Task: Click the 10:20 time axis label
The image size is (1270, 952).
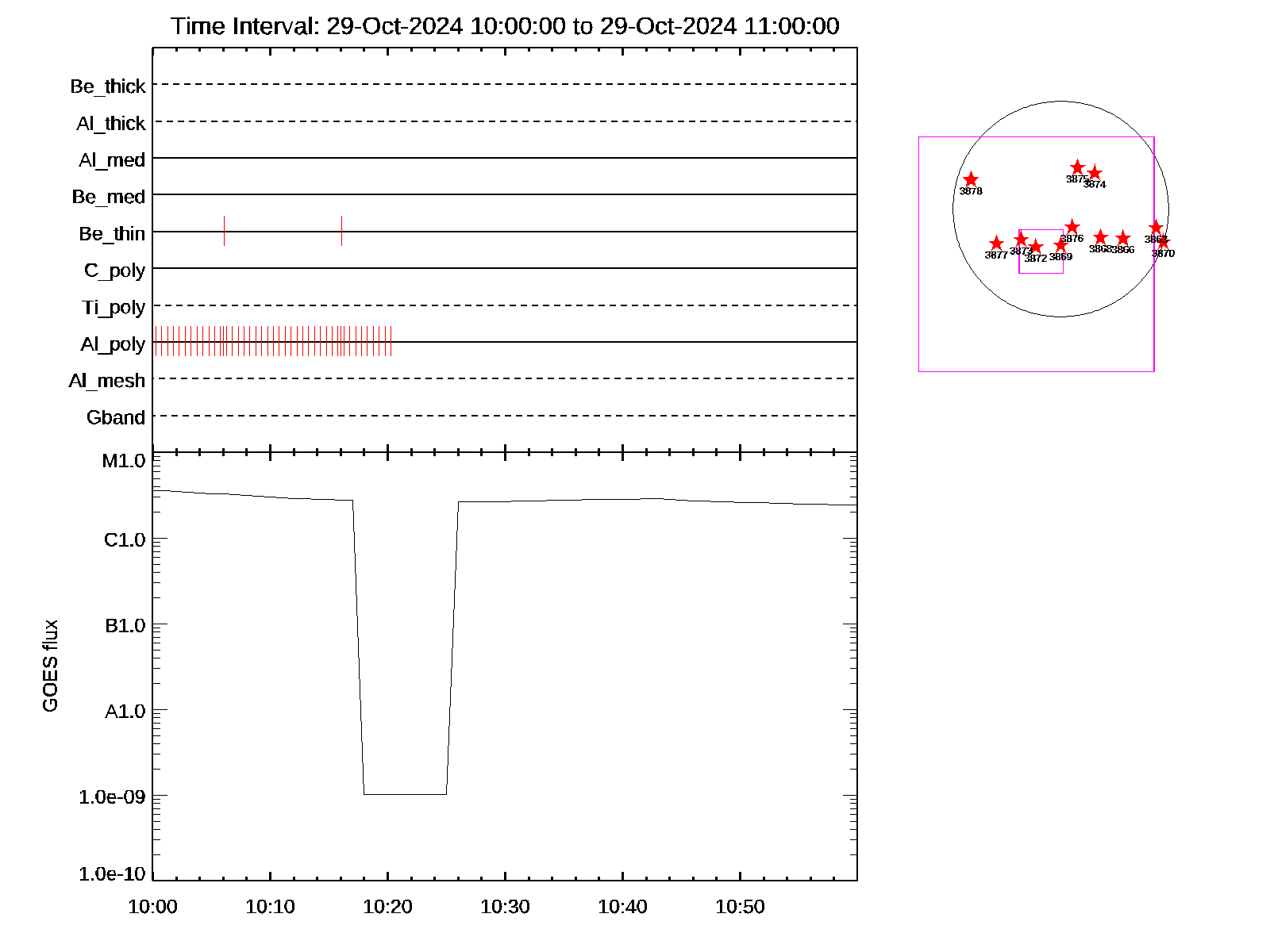Action: pyautogui.click(x=387, y=907)
